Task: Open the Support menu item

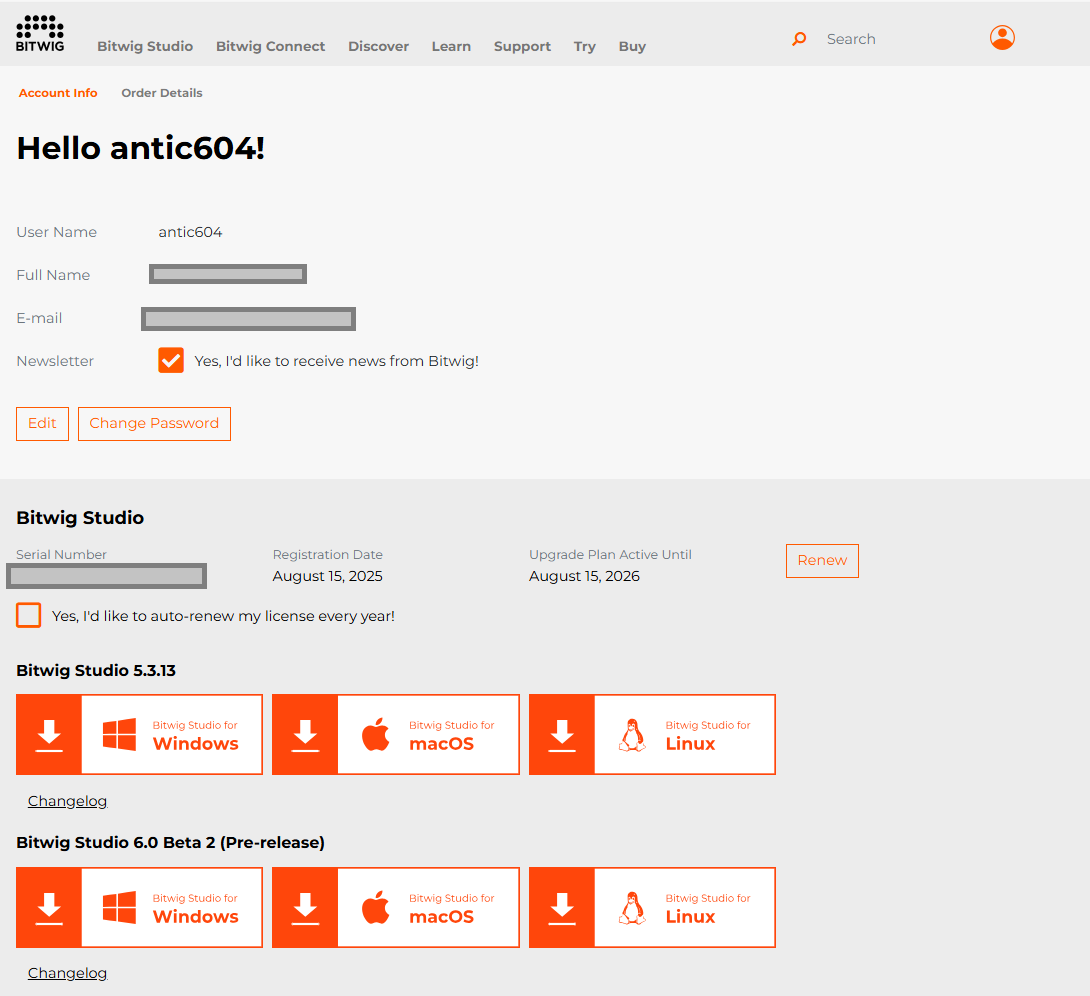Action: click(522, 47)
